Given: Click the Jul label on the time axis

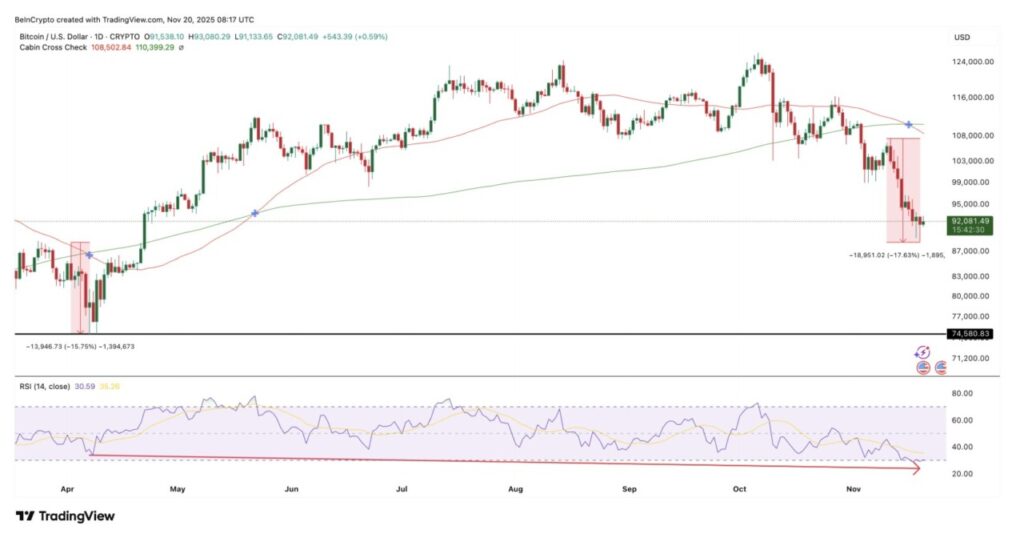Looking at the screenshot, I should point(401,490).
